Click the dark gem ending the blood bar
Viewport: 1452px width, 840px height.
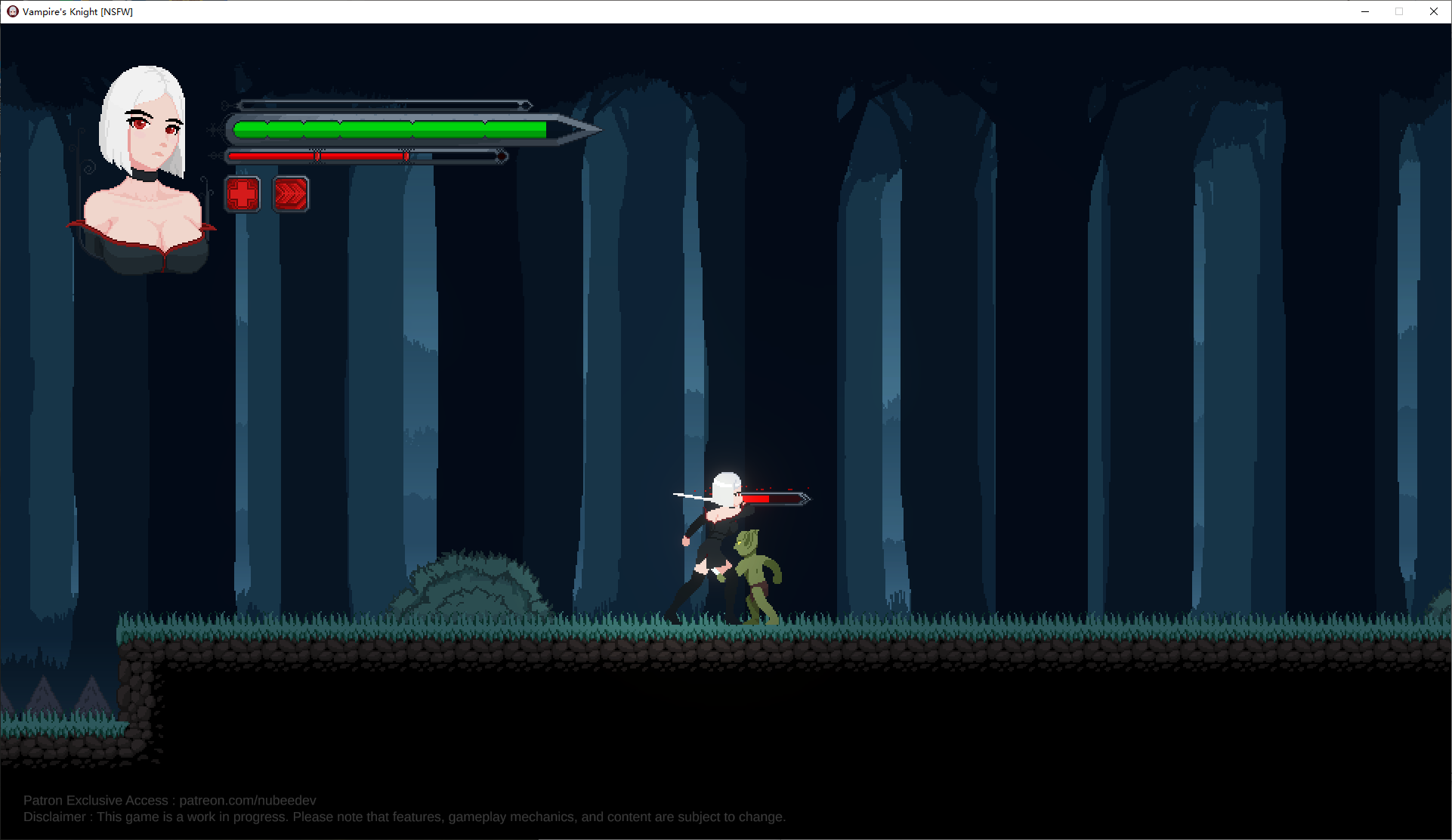(501, 156)
